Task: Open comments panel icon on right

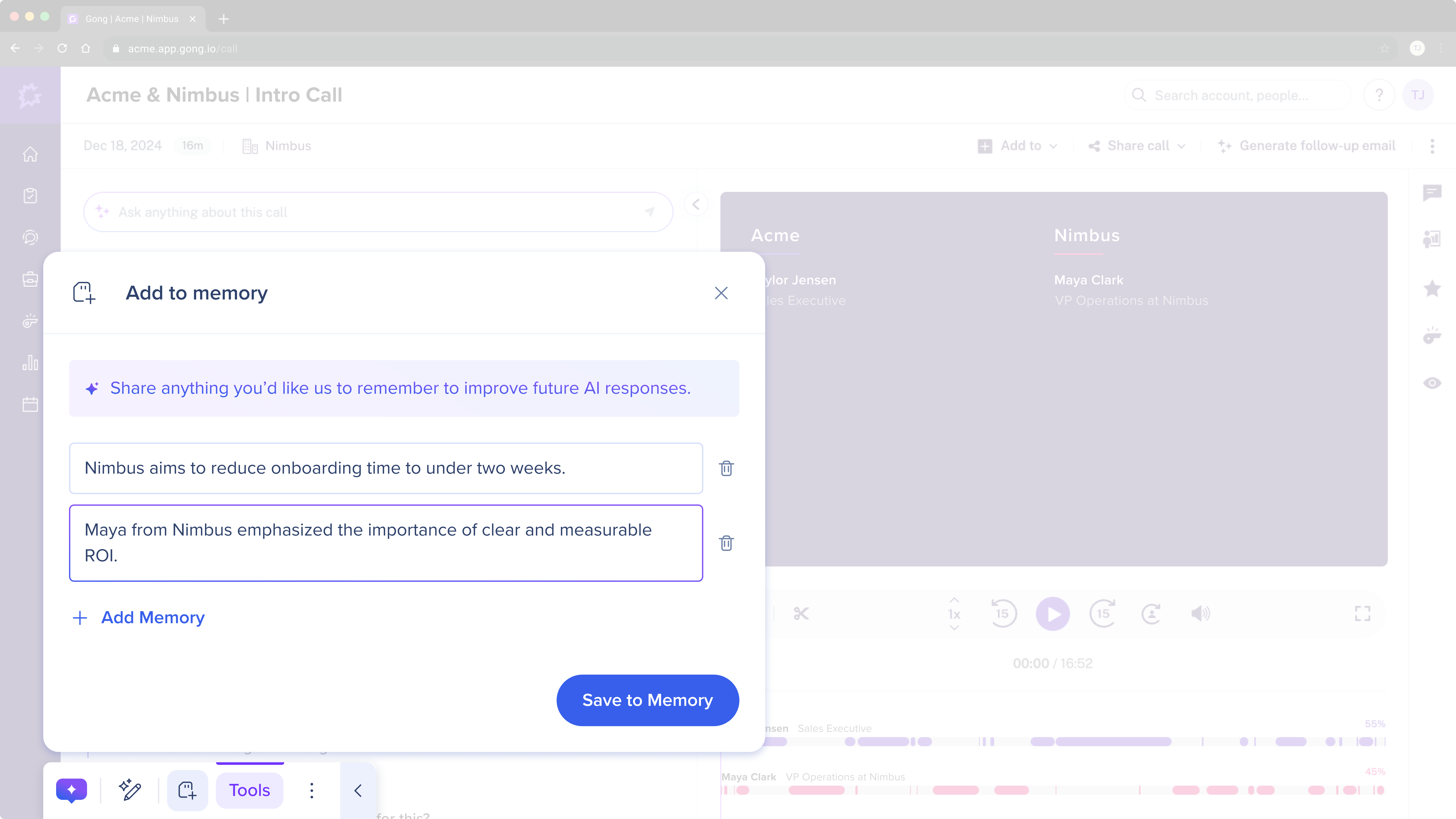Action: click(x=1432, y=193)
